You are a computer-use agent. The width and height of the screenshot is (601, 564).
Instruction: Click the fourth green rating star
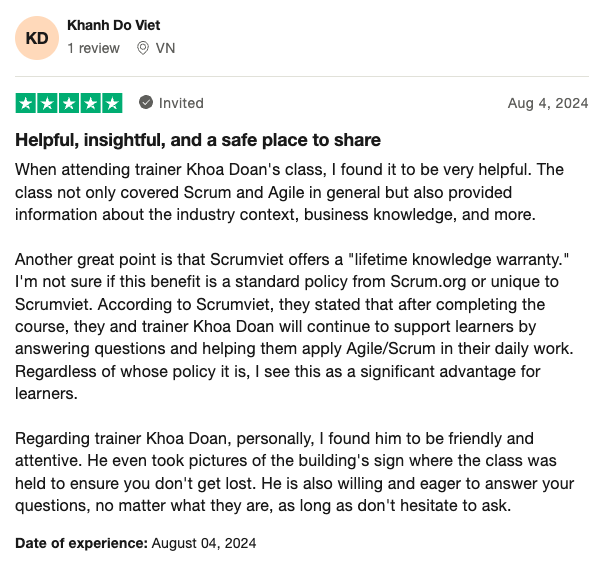coord(90,103)
